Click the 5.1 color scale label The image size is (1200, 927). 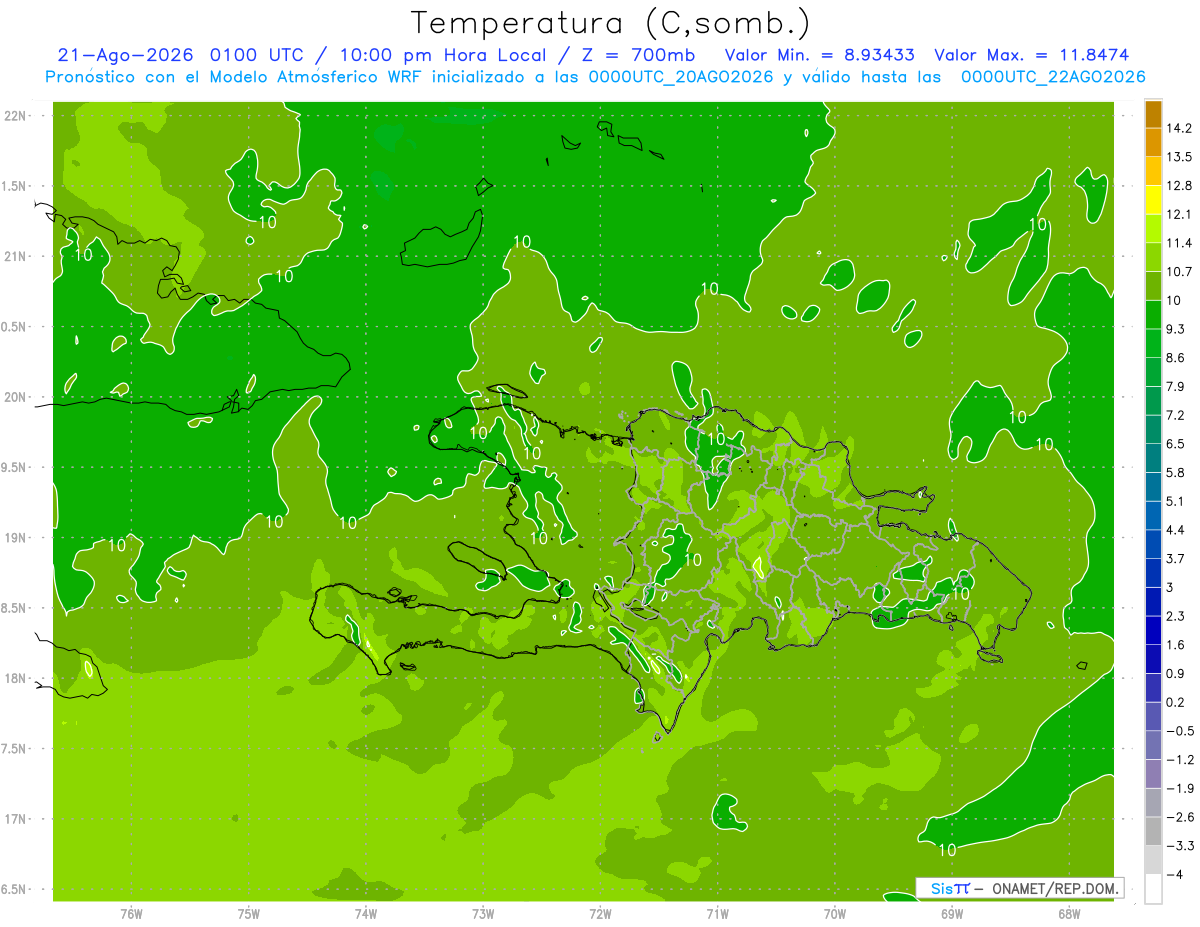coord(1176,501)
